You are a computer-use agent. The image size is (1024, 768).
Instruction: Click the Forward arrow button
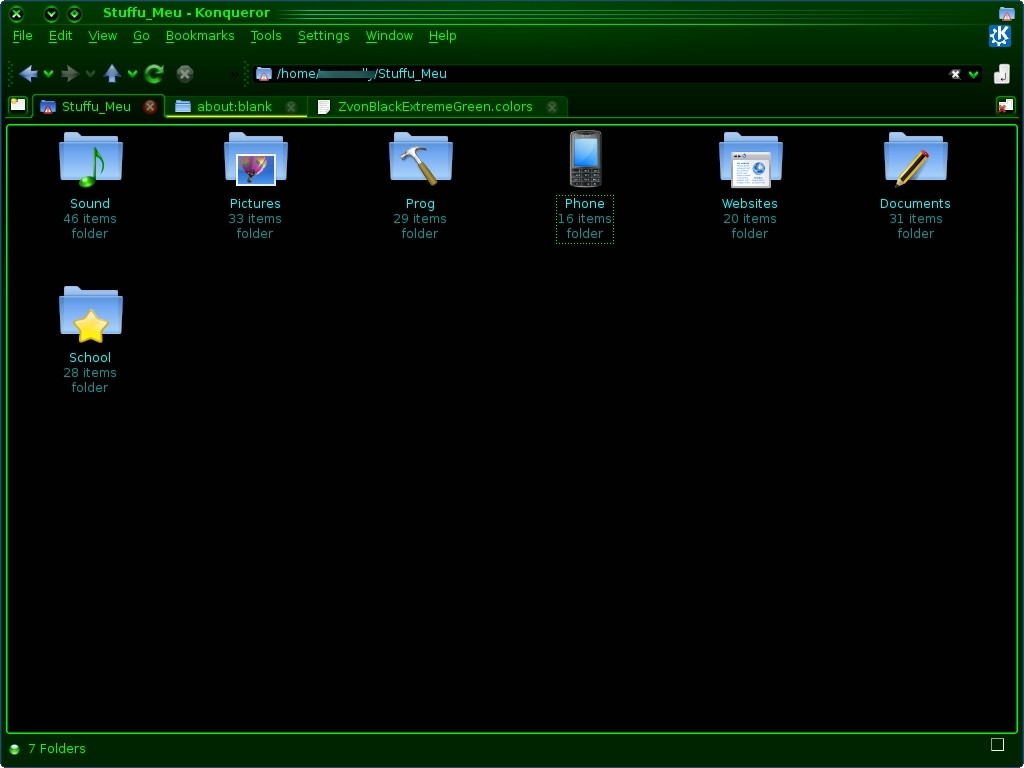[x=70, y=74]
